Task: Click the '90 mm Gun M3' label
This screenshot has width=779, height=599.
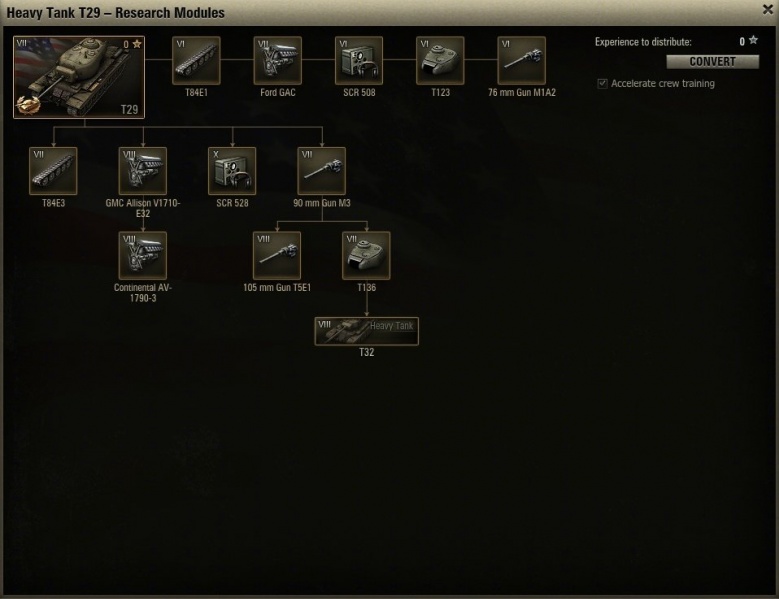Action: point(321,203)
